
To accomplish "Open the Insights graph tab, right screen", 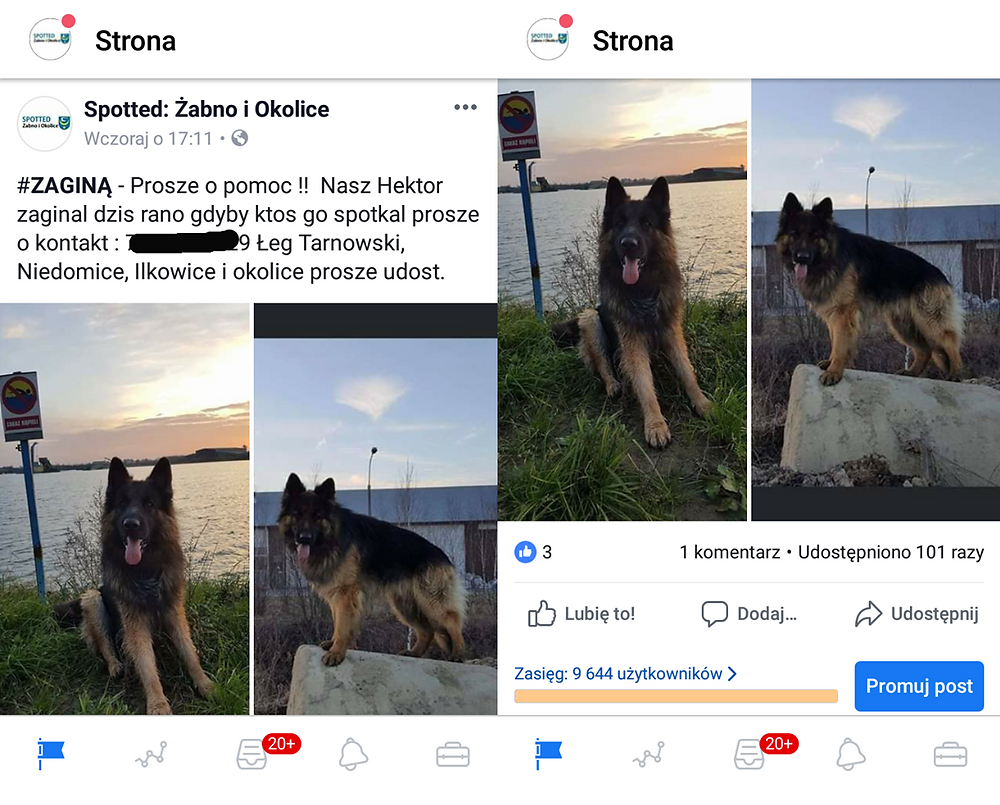I will click(649, 755).
